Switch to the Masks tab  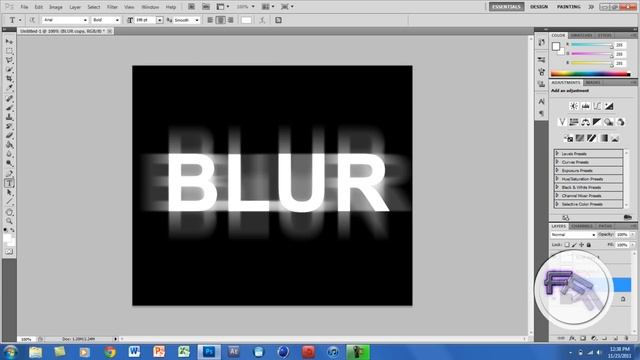click(593, 82)
